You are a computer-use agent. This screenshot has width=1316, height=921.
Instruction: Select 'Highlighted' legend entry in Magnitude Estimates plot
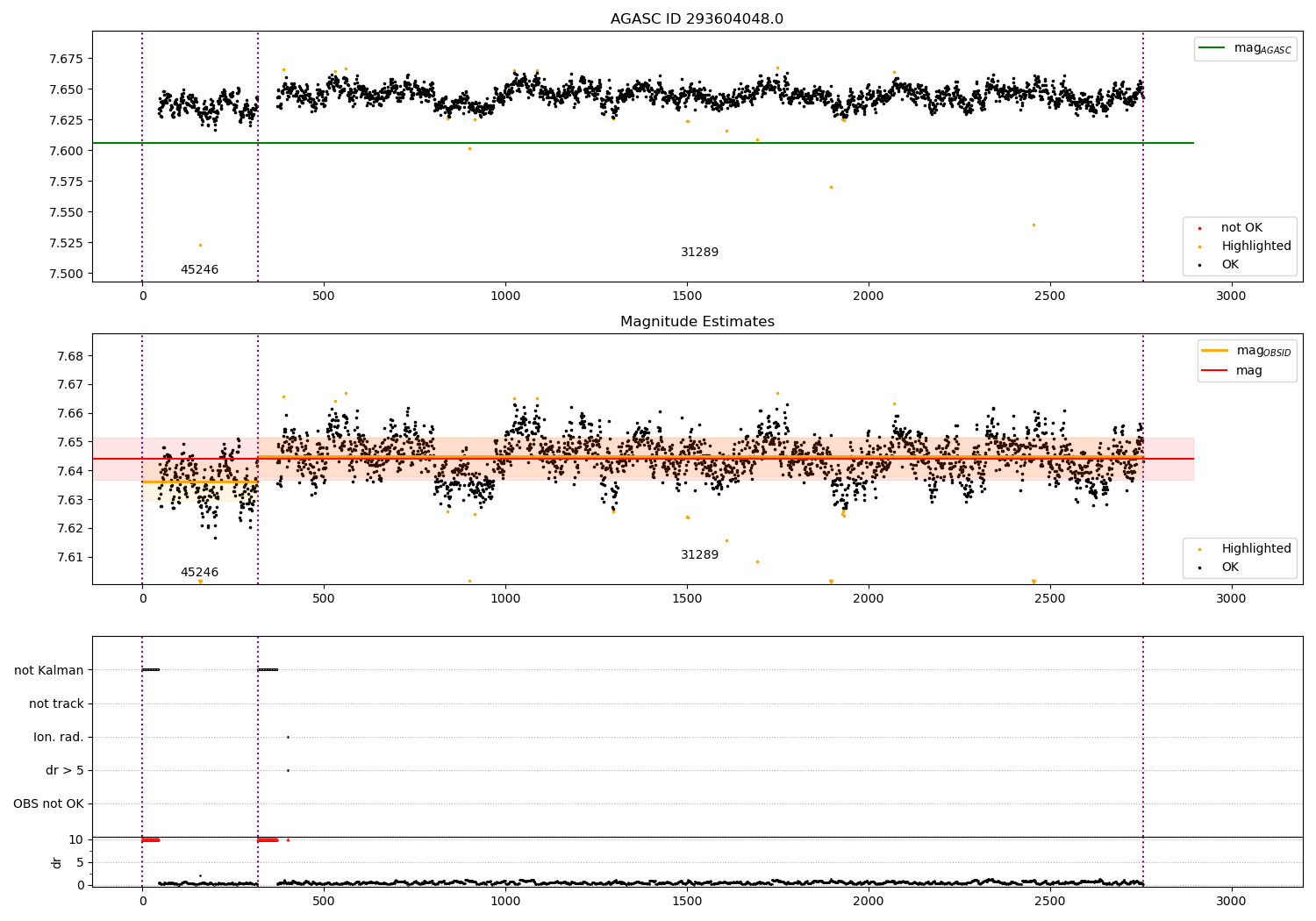pos(1255,549)
